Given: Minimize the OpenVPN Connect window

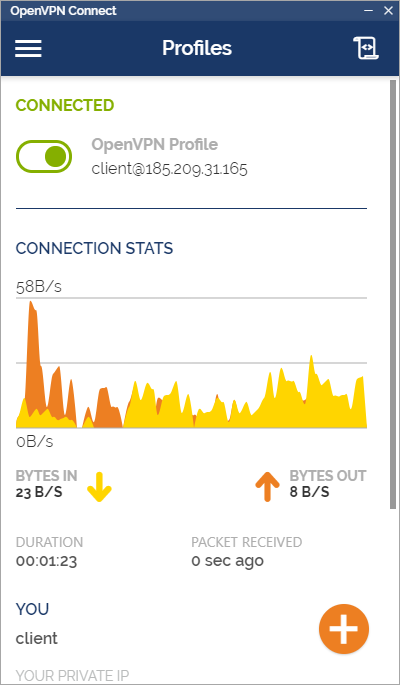Looking at the screenshot, I should (x=369, y=10).
